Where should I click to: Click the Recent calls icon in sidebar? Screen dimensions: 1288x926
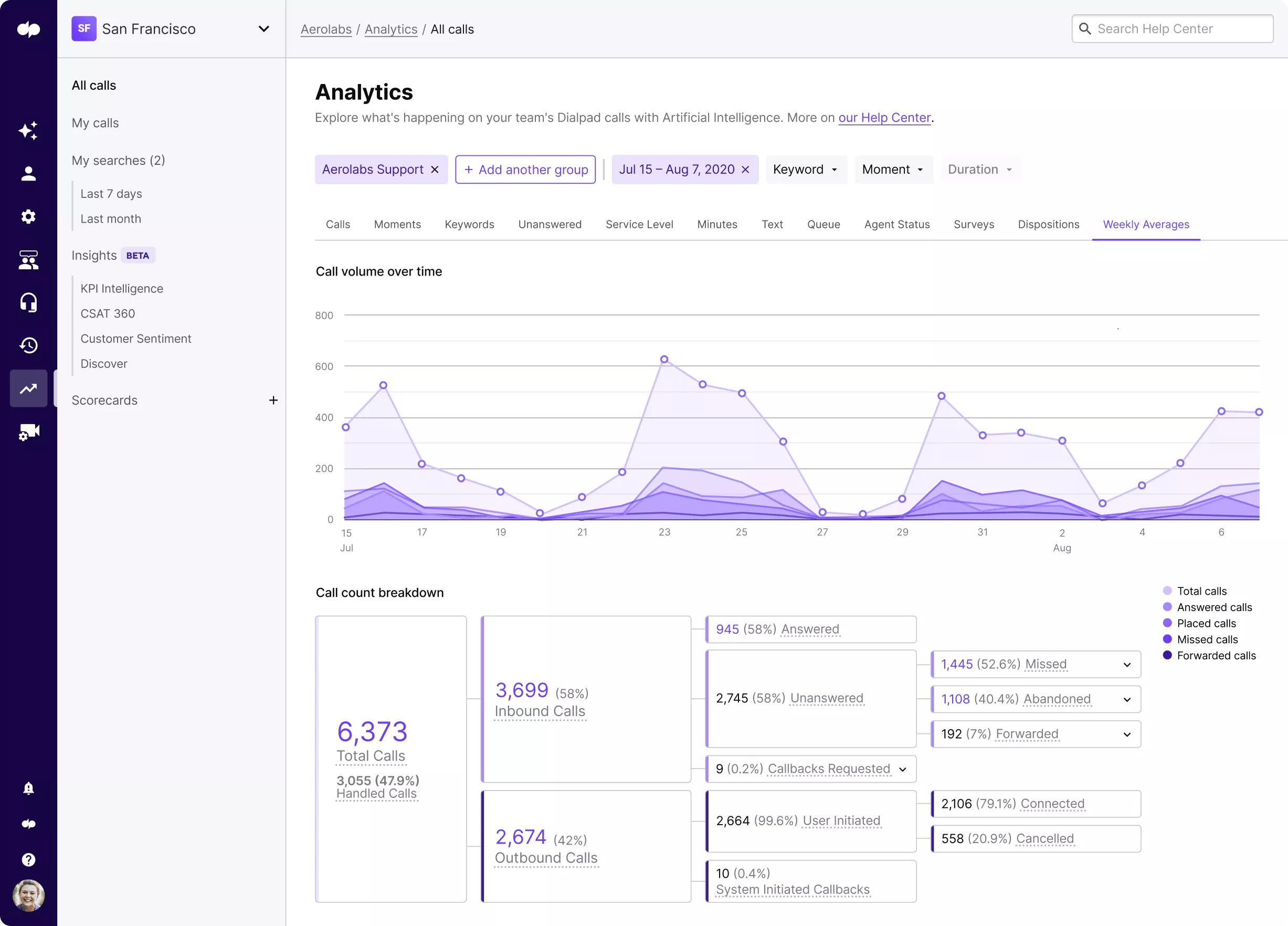(28, 345)
